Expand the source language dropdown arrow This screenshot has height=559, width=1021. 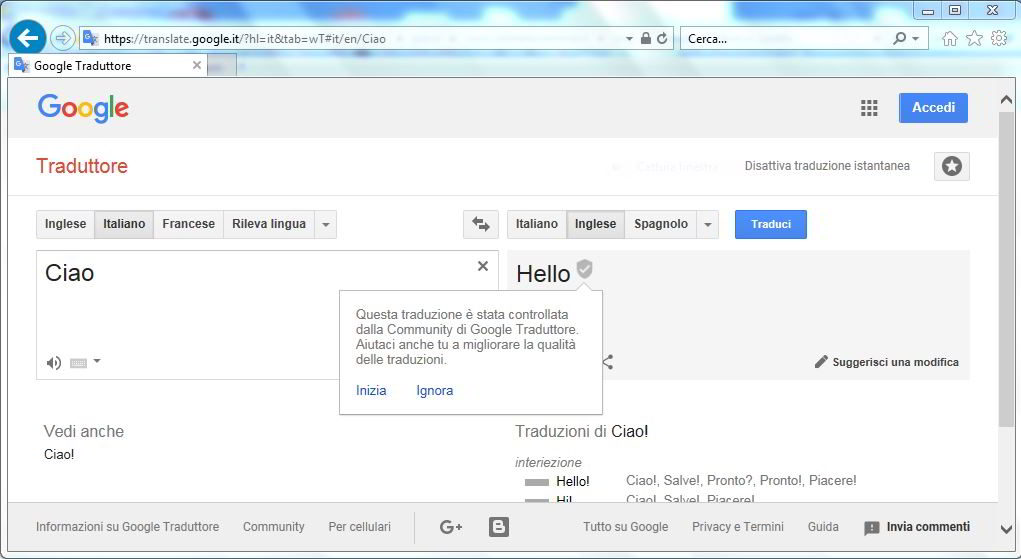326,225
